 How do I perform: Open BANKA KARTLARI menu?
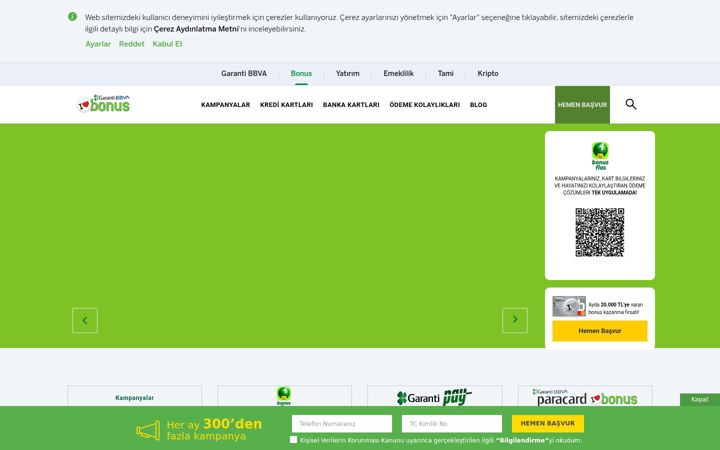[x=351, y=105]
